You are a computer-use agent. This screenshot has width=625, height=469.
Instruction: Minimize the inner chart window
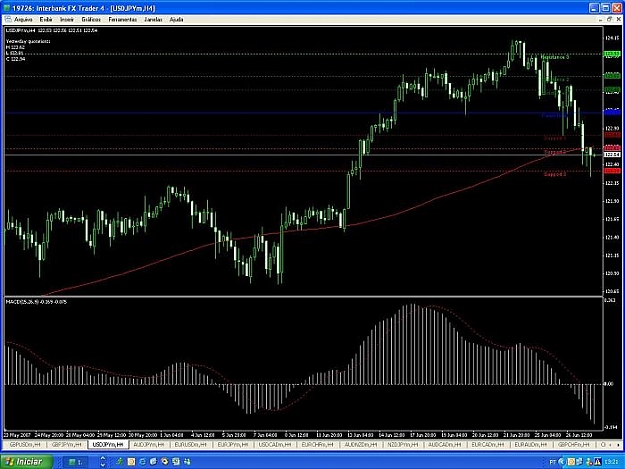click(600, 19)
